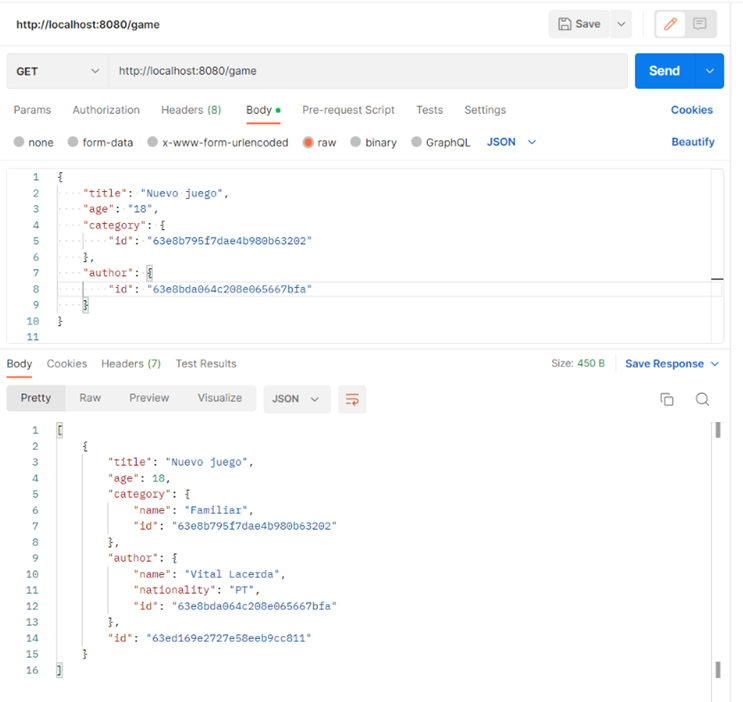Open the Test Results tab
Image resolution: width=743 pixels, height=702 pixels.
pos(206,364)
